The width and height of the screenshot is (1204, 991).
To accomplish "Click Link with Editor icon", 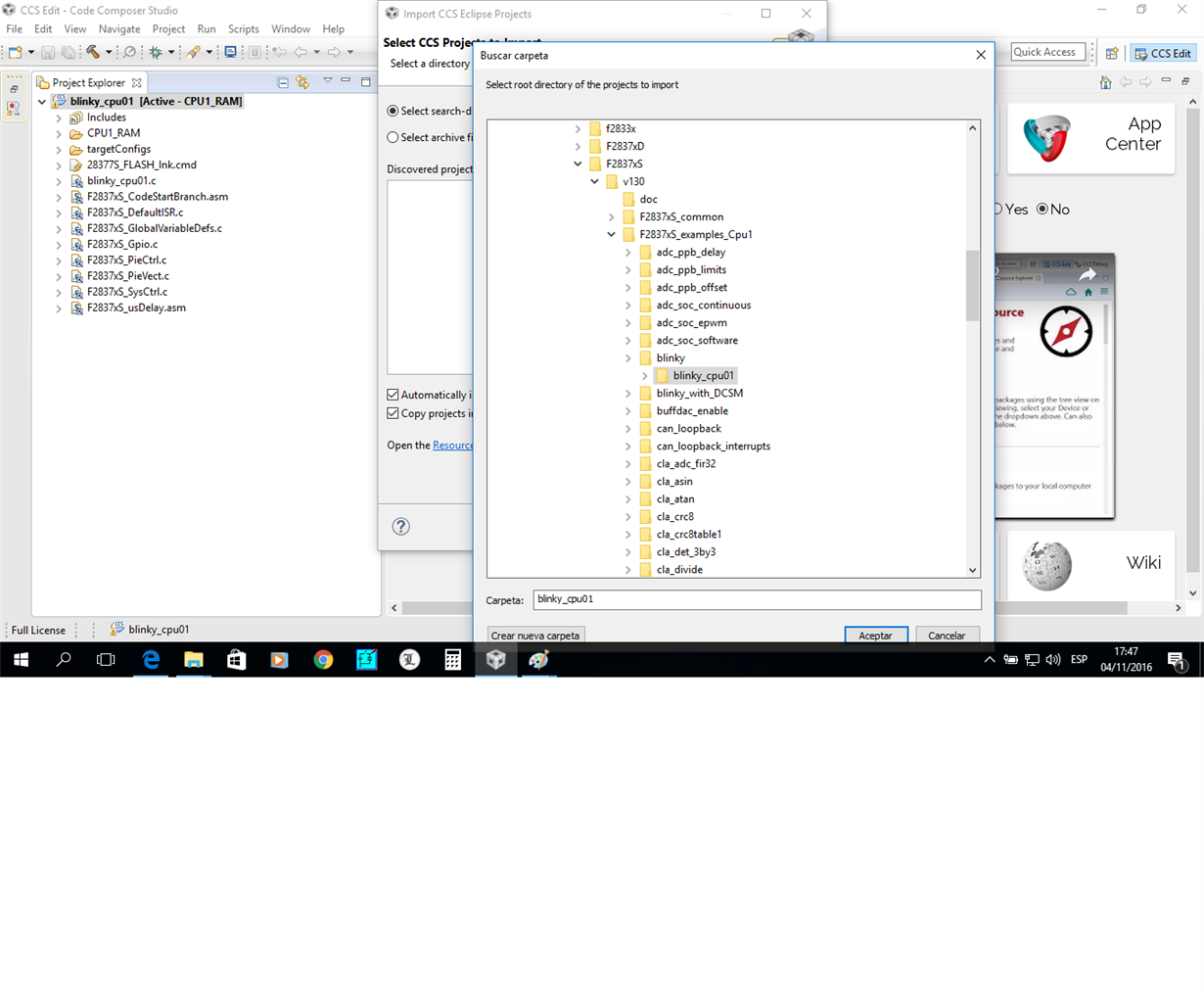I will [302, 82].
